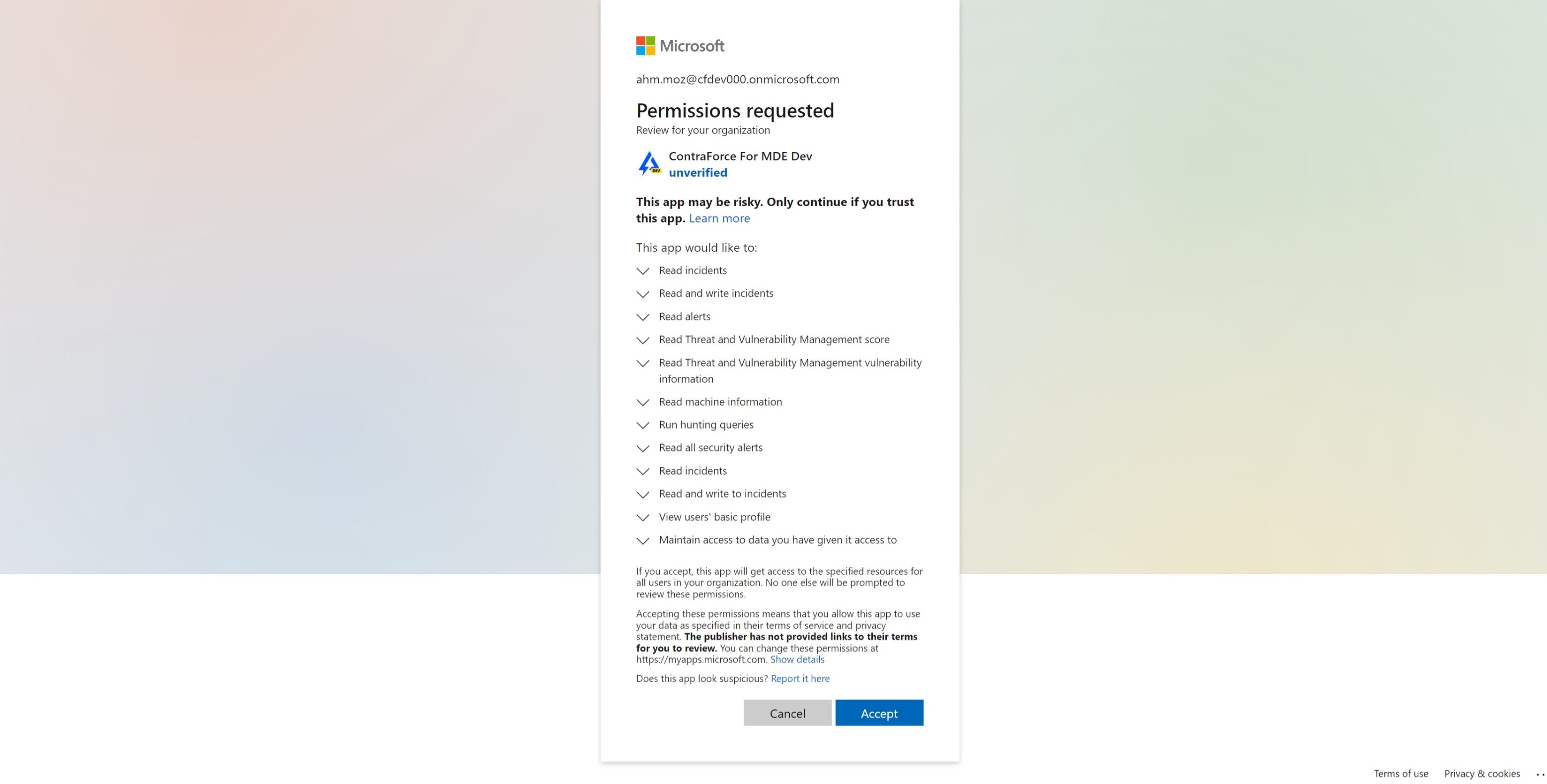Open the 'Learn more' risky app link
The image size is (1547, 784).
point(719,218)
